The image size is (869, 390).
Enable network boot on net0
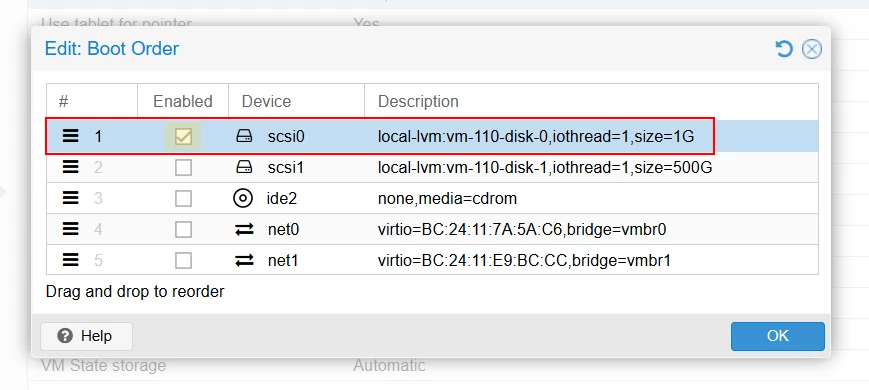click(x=183, y=229)
